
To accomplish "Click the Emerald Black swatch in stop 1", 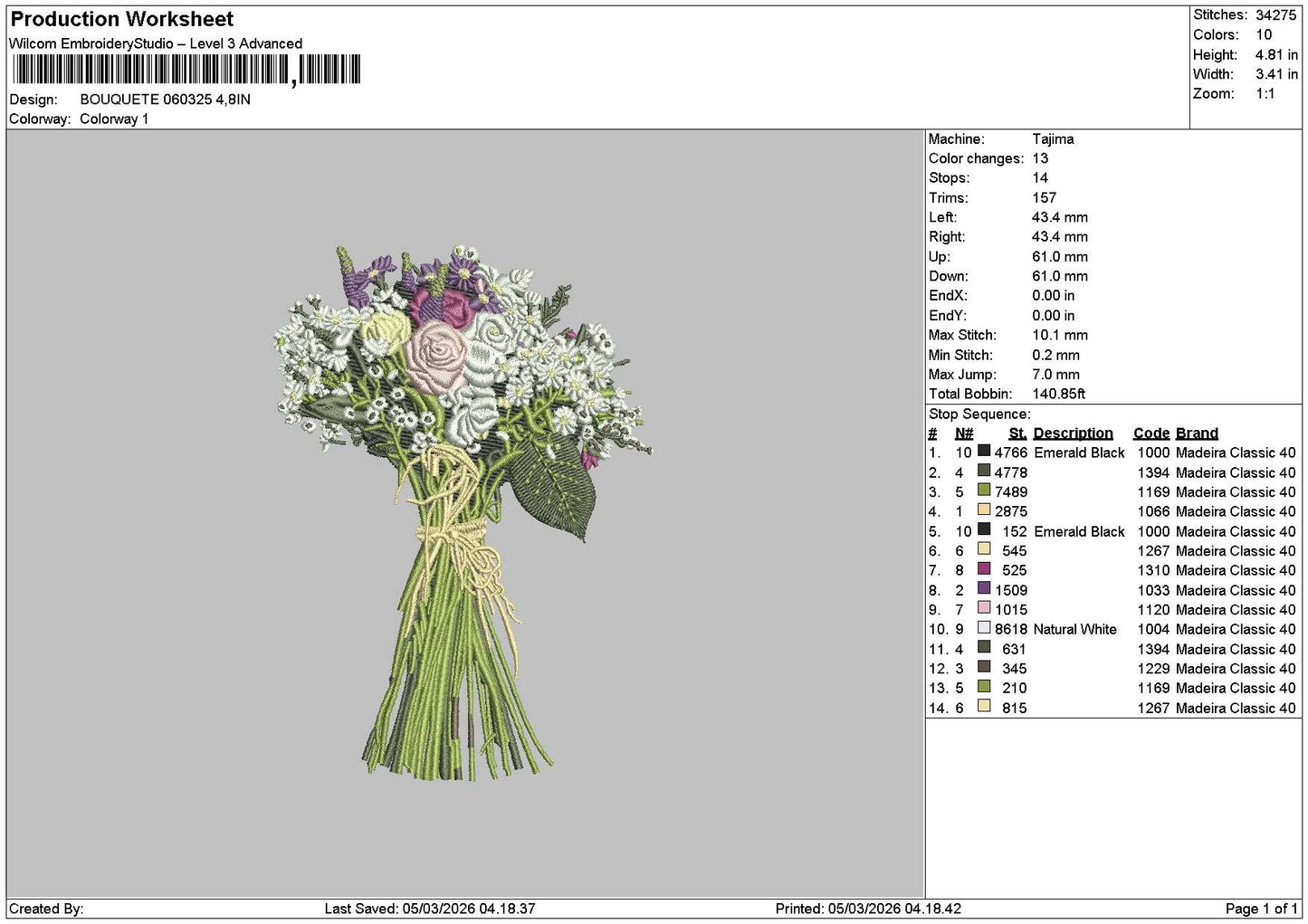I will [x=984, y=451].
